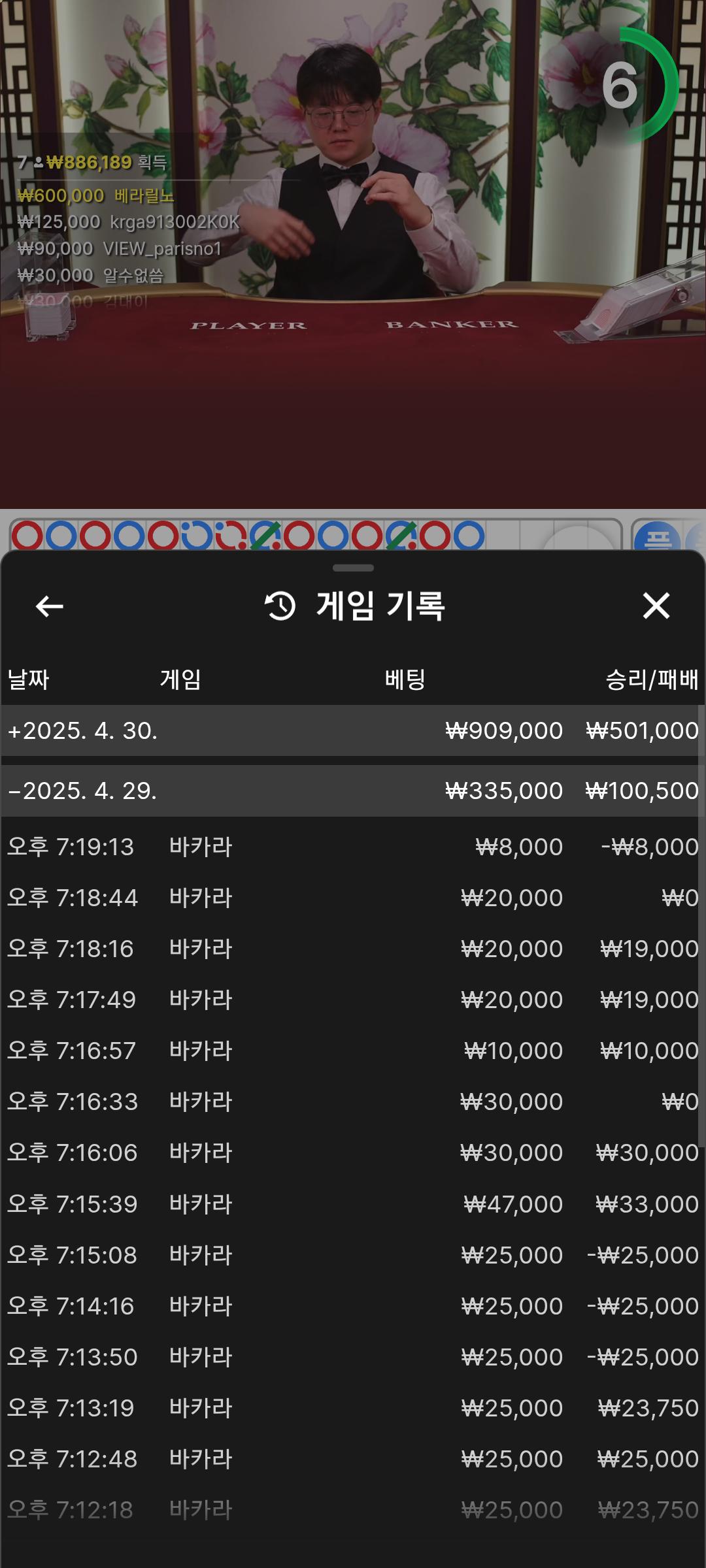Viewport: 706px width, 1568px height.
Task: Collapse the 2025. 4. 29. date row
Action: (82, 791)
